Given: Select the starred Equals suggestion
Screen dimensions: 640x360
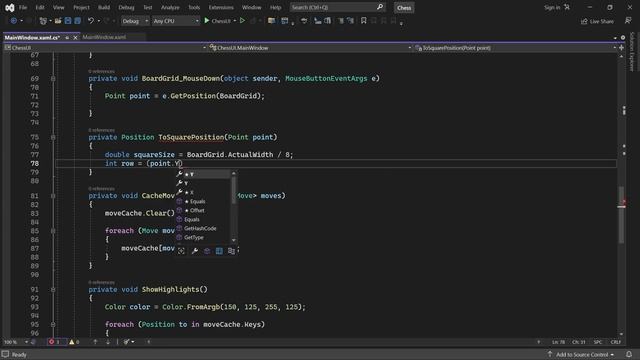Looking at the screenshot, I should [x=203, y=201].
